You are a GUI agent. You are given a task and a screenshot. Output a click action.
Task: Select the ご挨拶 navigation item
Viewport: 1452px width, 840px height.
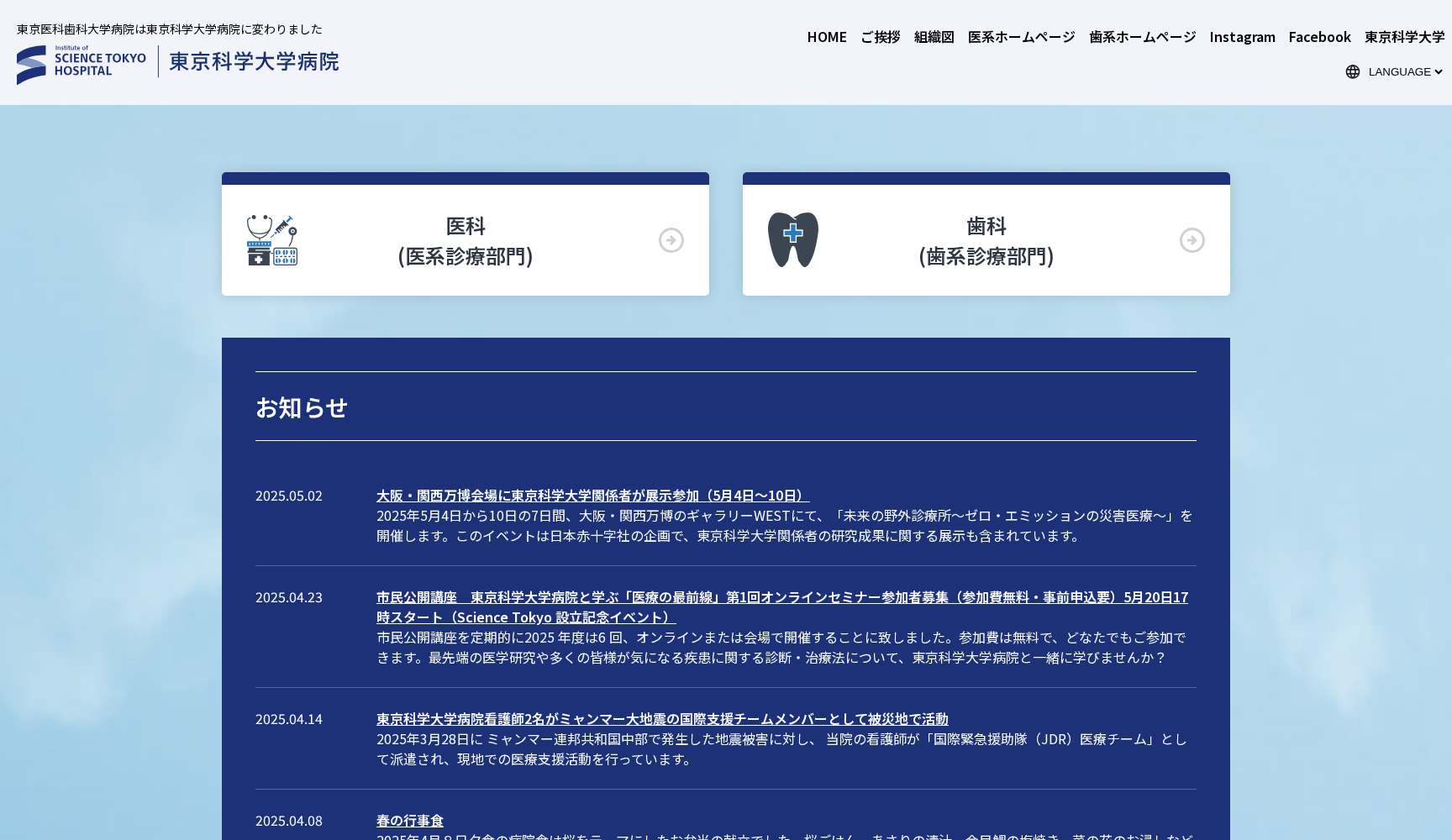[880, 36]
